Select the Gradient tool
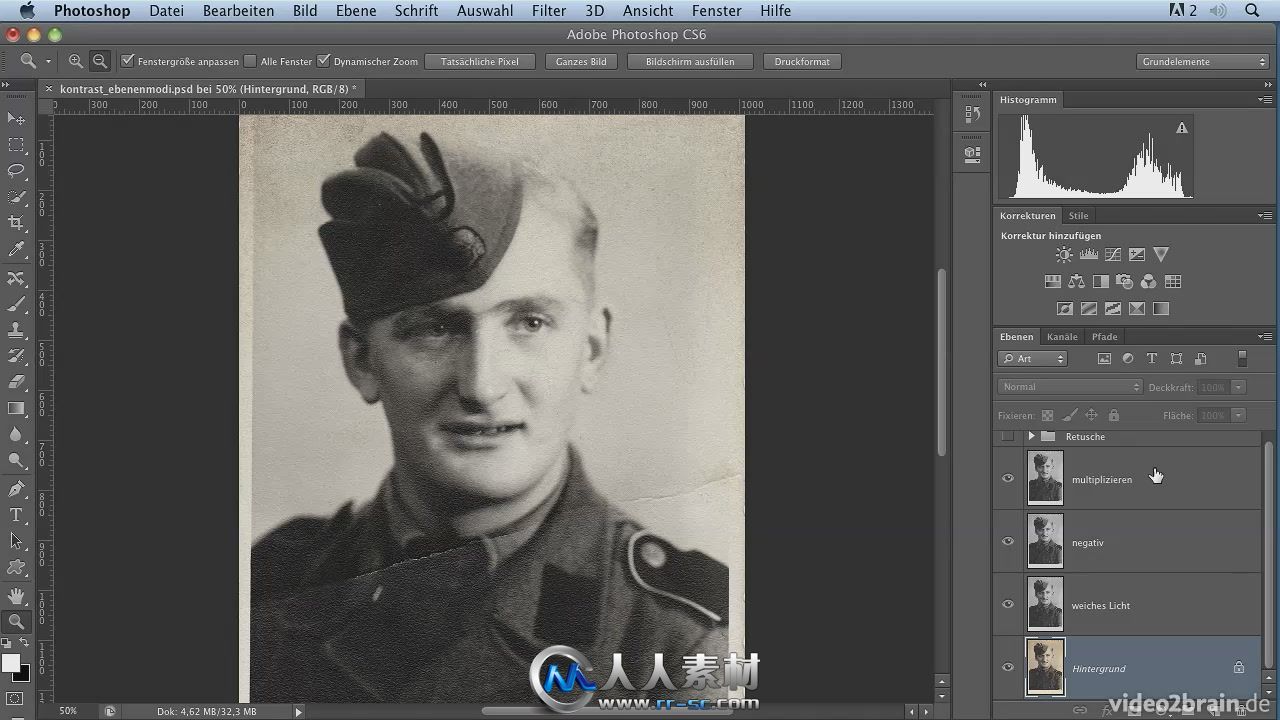Viewport: 1280px width, 720px height. (16, 409)
